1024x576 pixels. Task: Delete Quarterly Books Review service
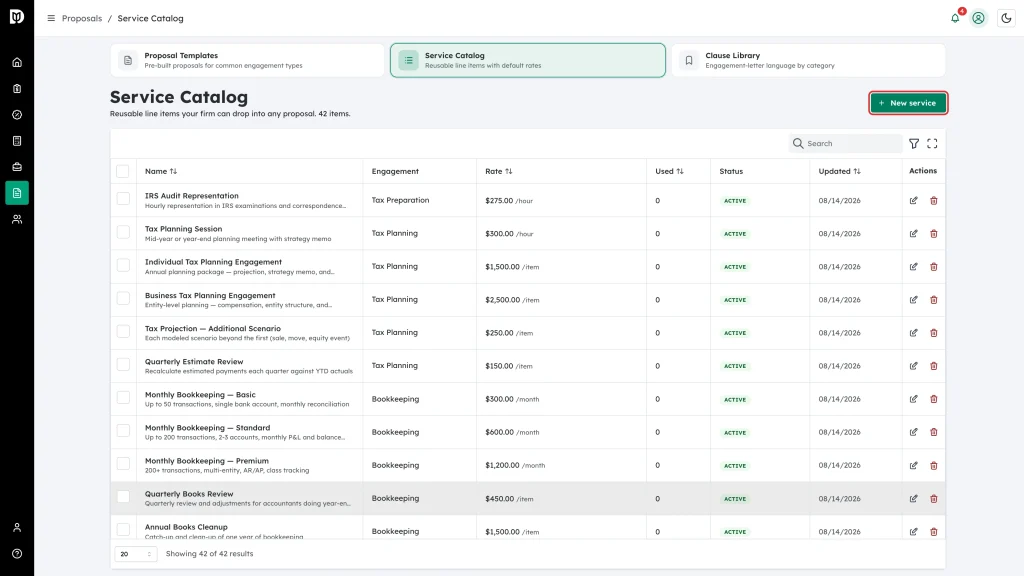[934, 499]
